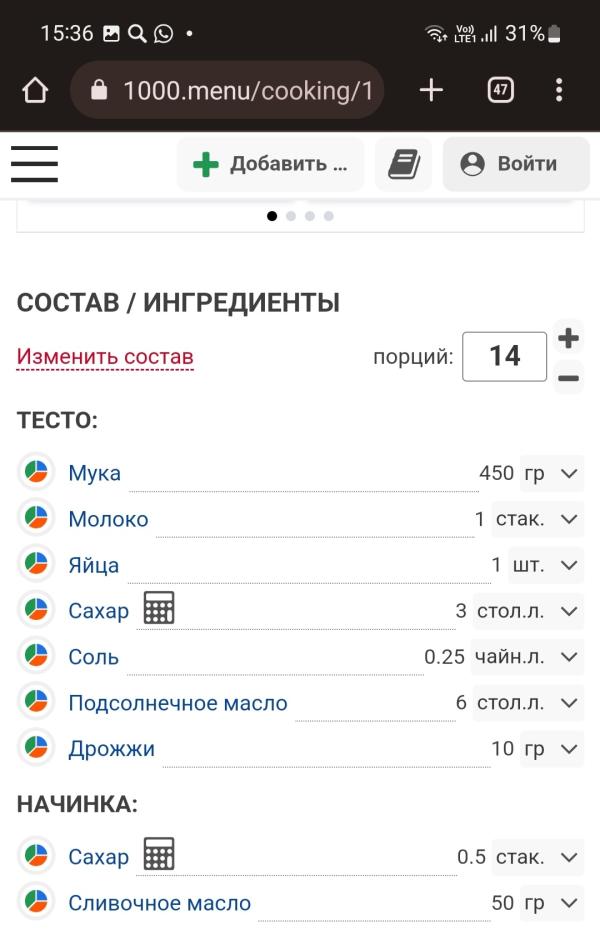600x944 pixels.
Task: Expand the Мука unit dropdown
Action: coord(552,473)
